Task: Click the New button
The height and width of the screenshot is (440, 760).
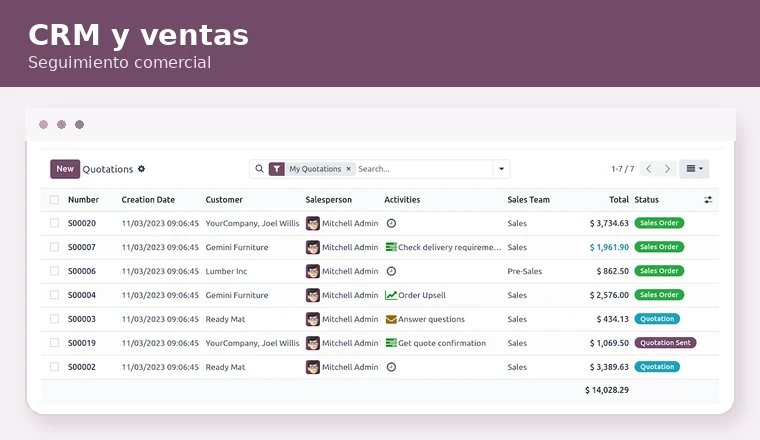Action: (x=65, y=169)
